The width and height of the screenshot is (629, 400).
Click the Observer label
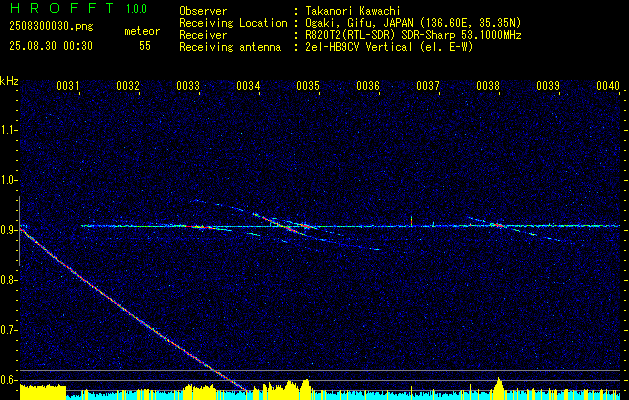pyautogui.click(x=203, y=11)
